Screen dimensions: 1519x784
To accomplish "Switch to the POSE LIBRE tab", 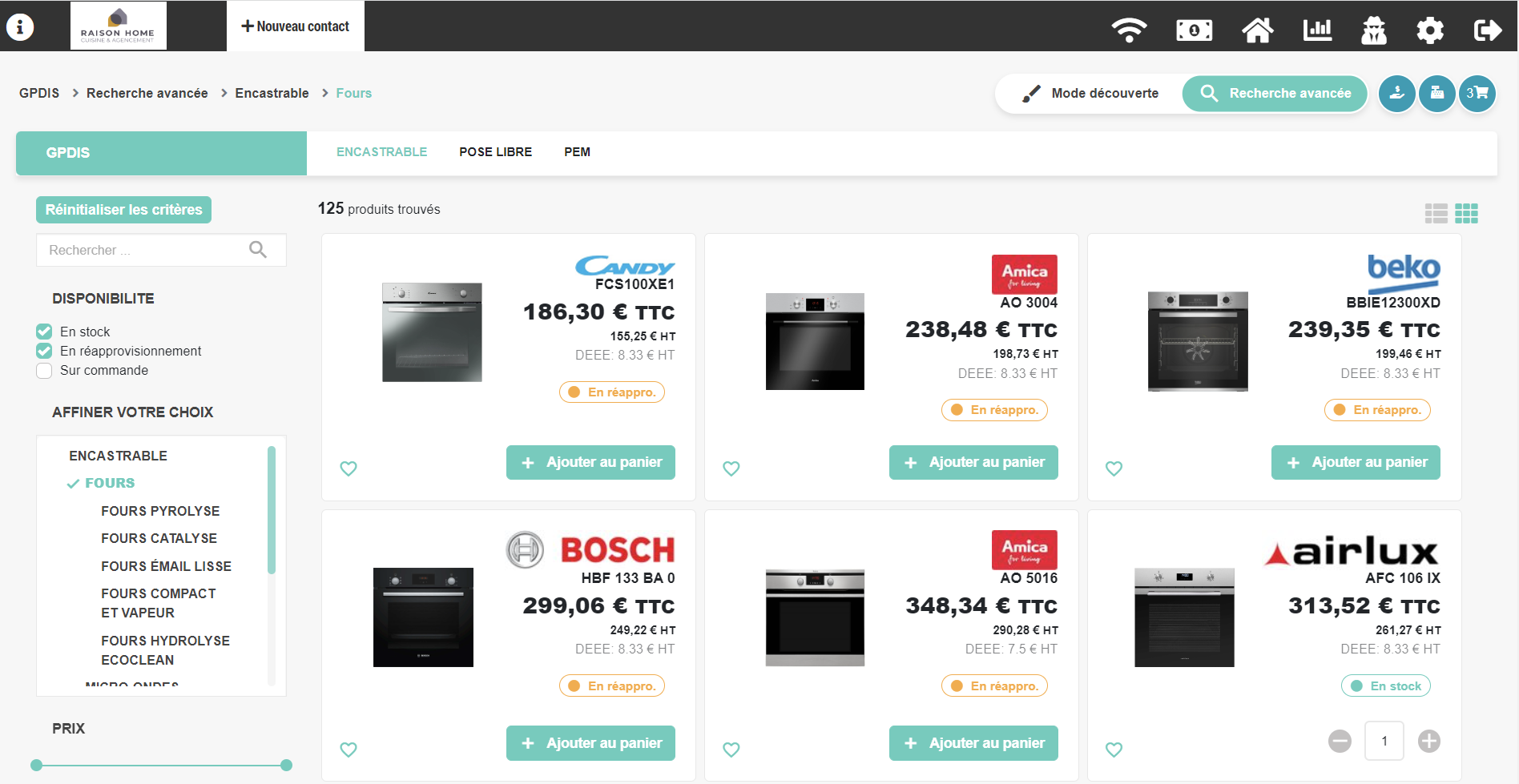I will click(495, 152).
